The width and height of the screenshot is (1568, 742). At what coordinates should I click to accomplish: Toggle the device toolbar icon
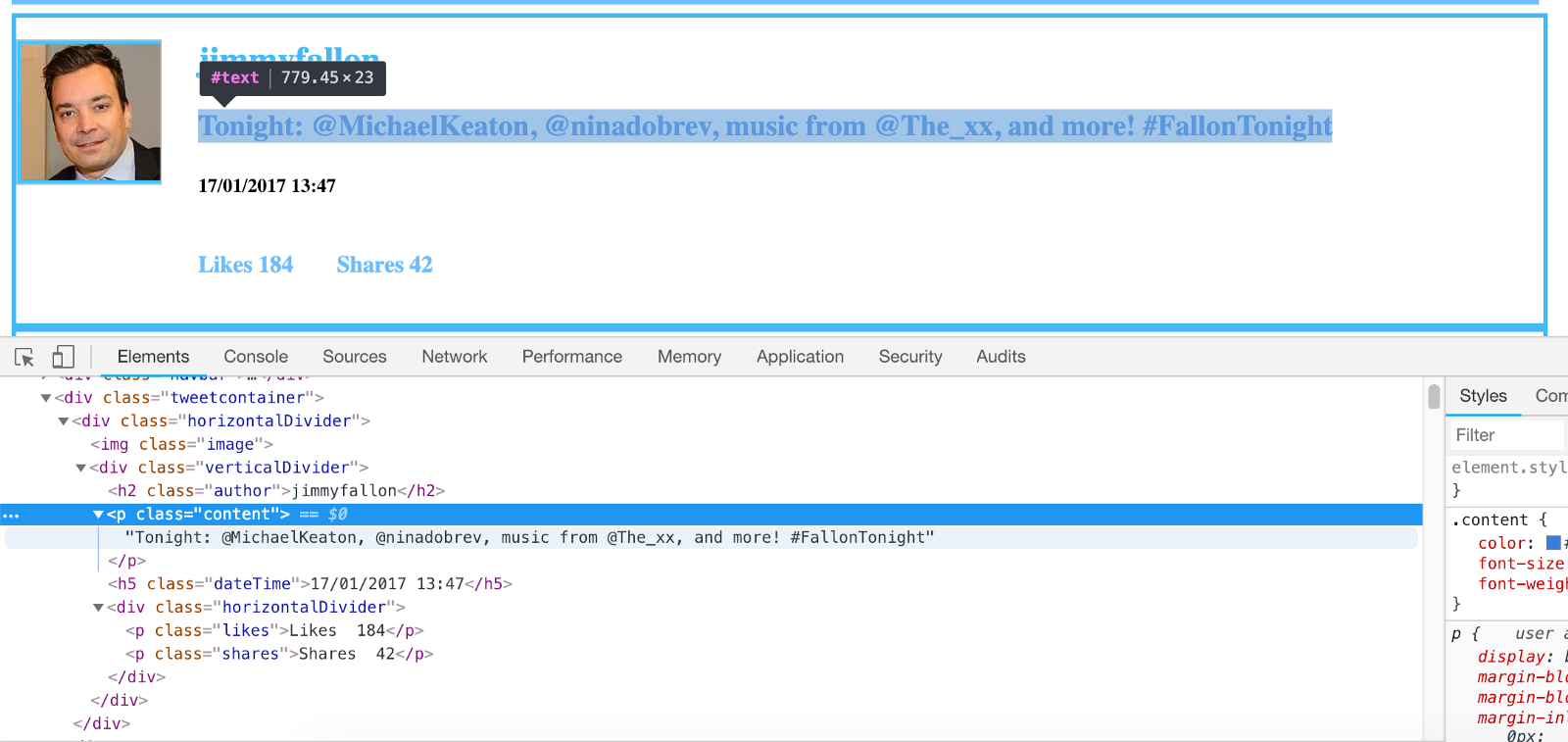64,357
